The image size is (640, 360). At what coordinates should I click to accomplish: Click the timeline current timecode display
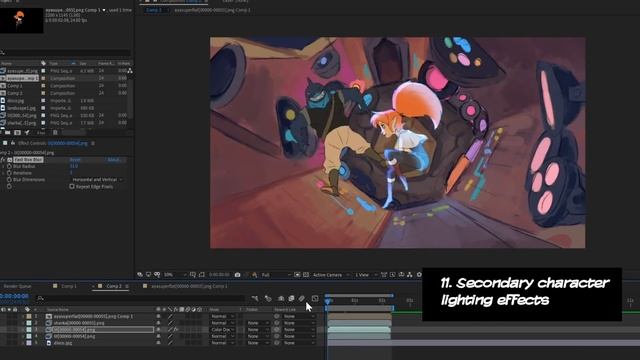pyautogui.click(x=15, y=296)
